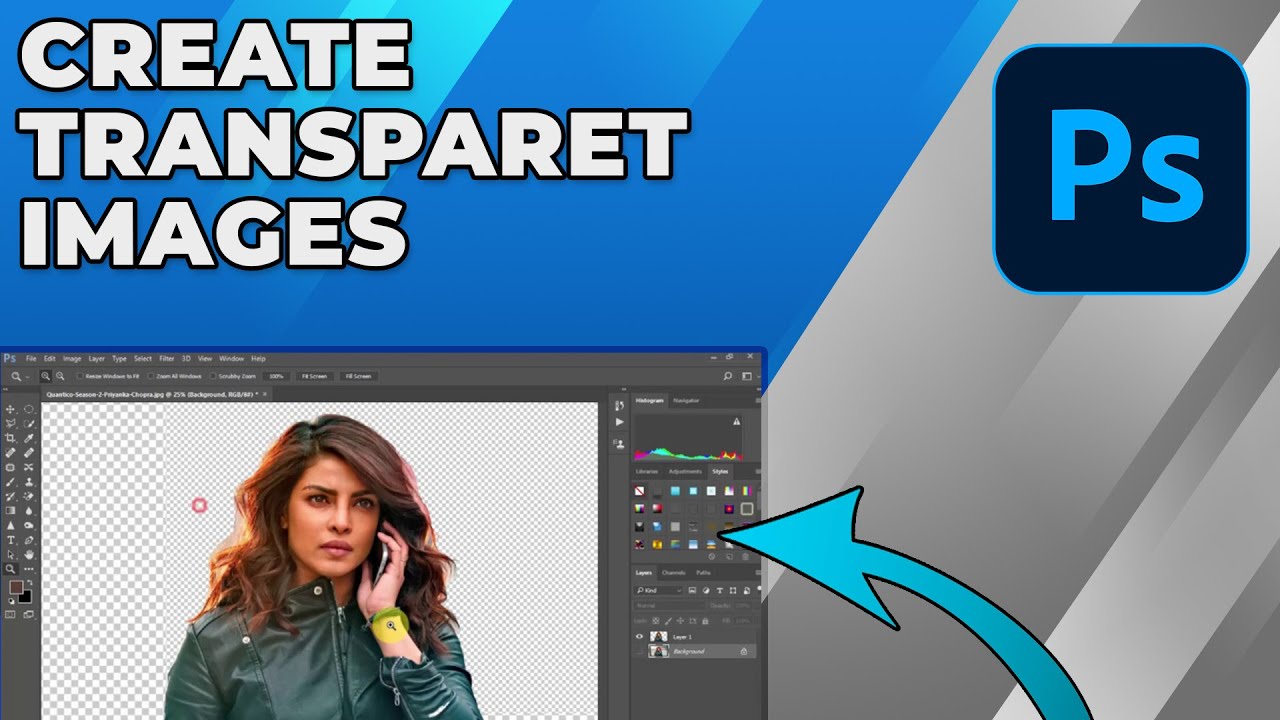Open the Edit Toolbar ellipsis
The width and height of the screenshot is (1280, 720).
tap(29, 569)
